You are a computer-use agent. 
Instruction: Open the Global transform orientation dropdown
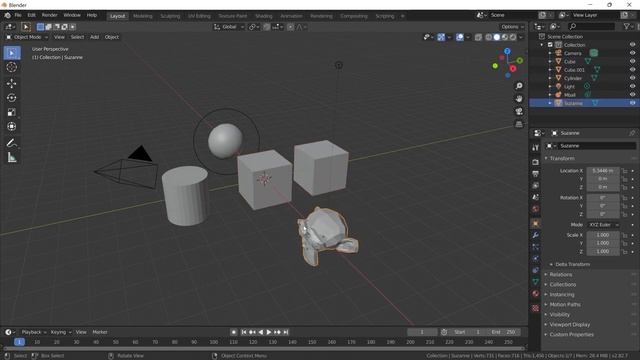(x=229, y=27)
